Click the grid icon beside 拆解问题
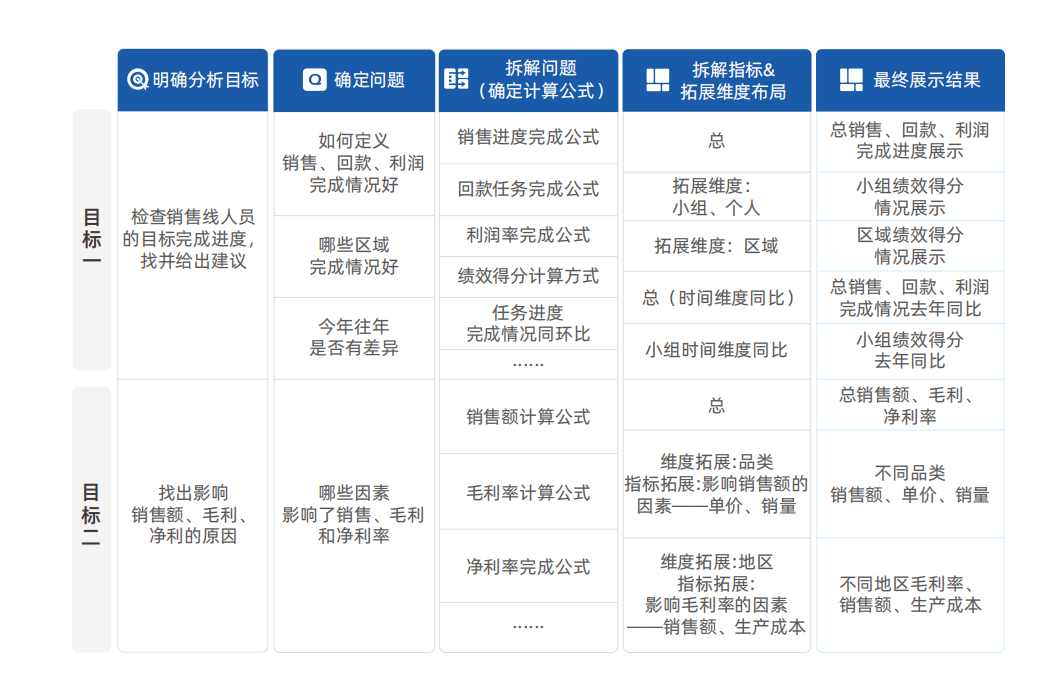The height and width of the screenshot is (685, 1057). click(x=456, y=79)
